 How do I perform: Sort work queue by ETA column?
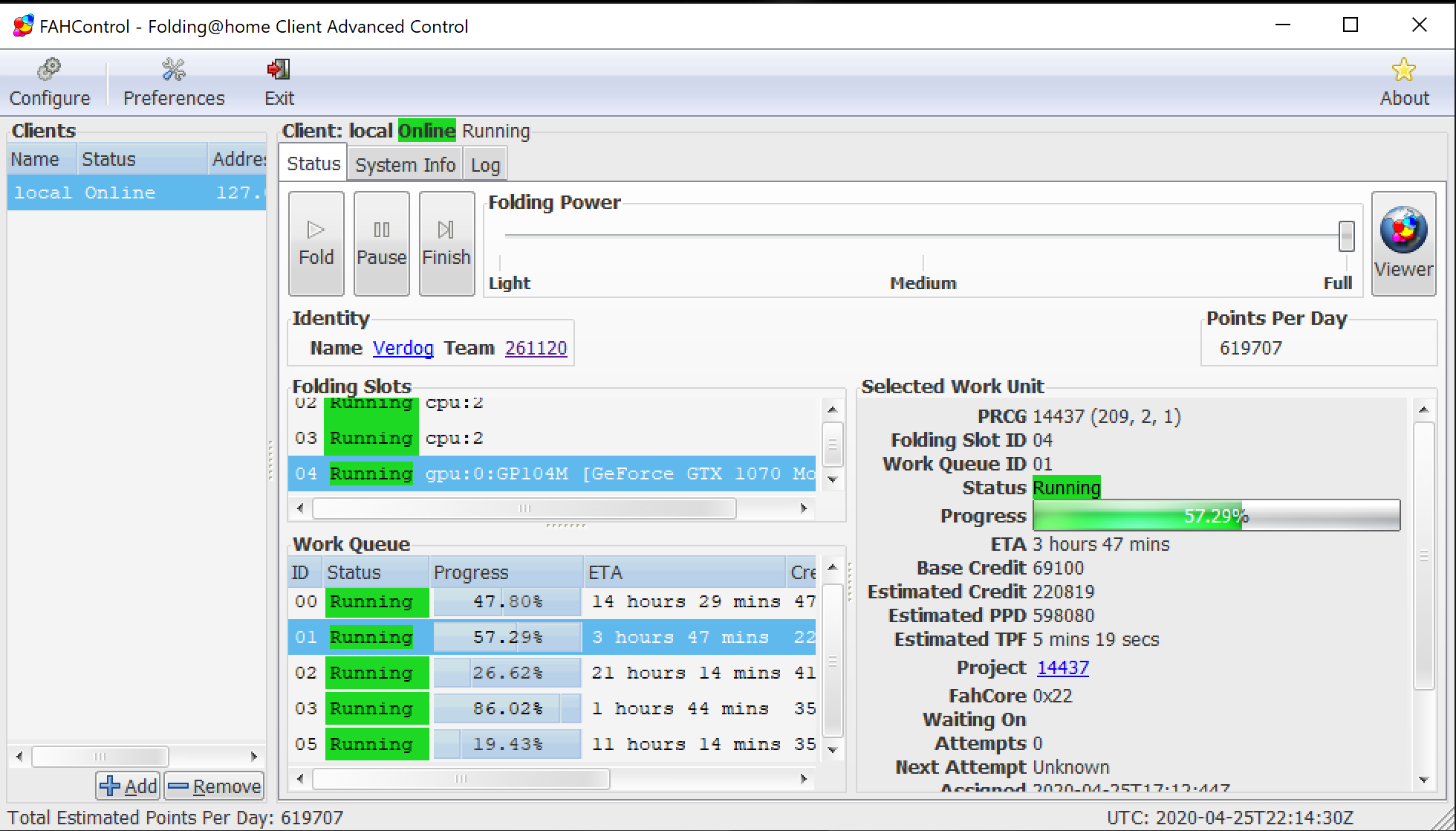(684, 572)
